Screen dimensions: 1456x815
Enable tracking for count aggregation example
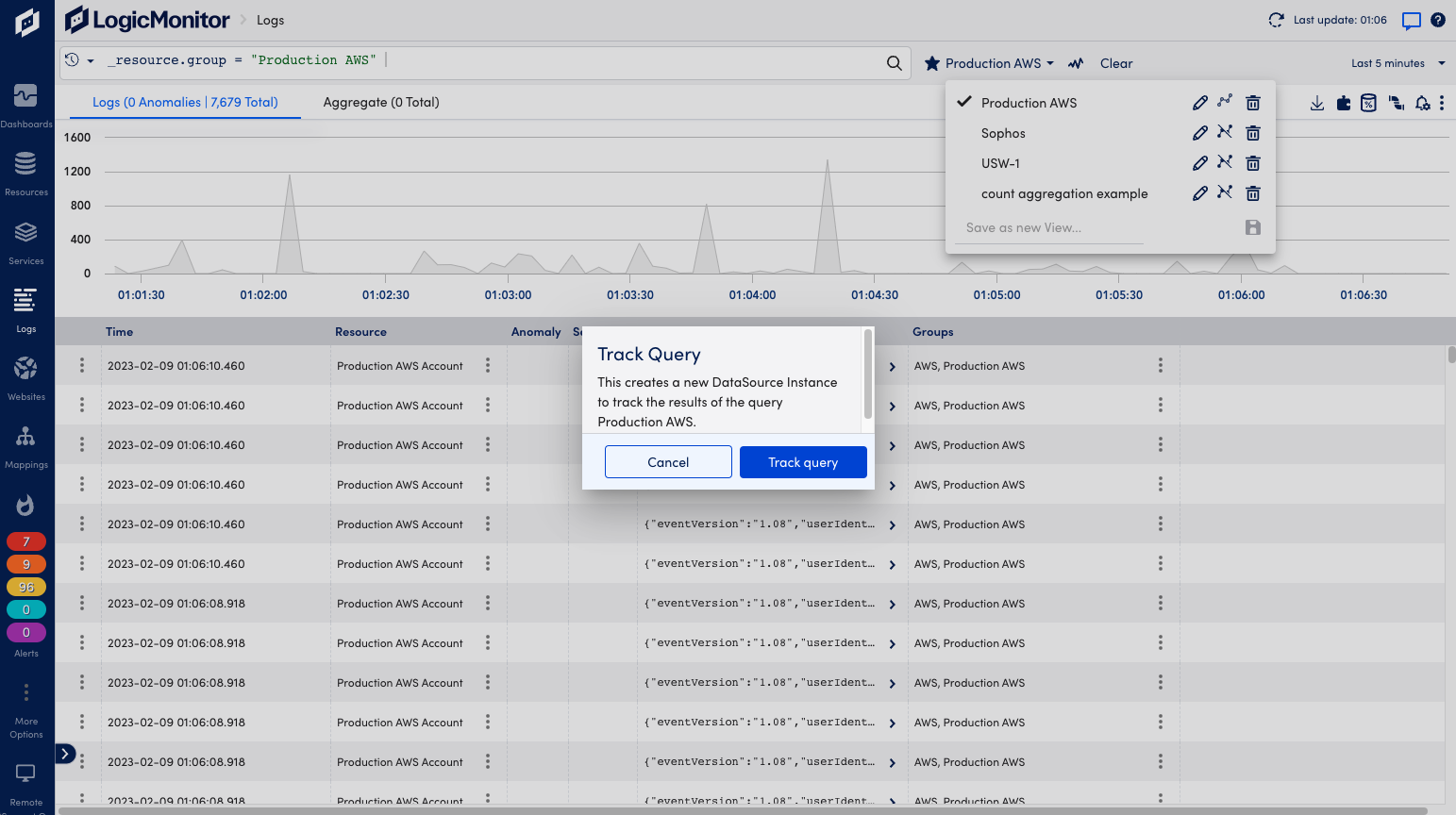point(1226,192)
